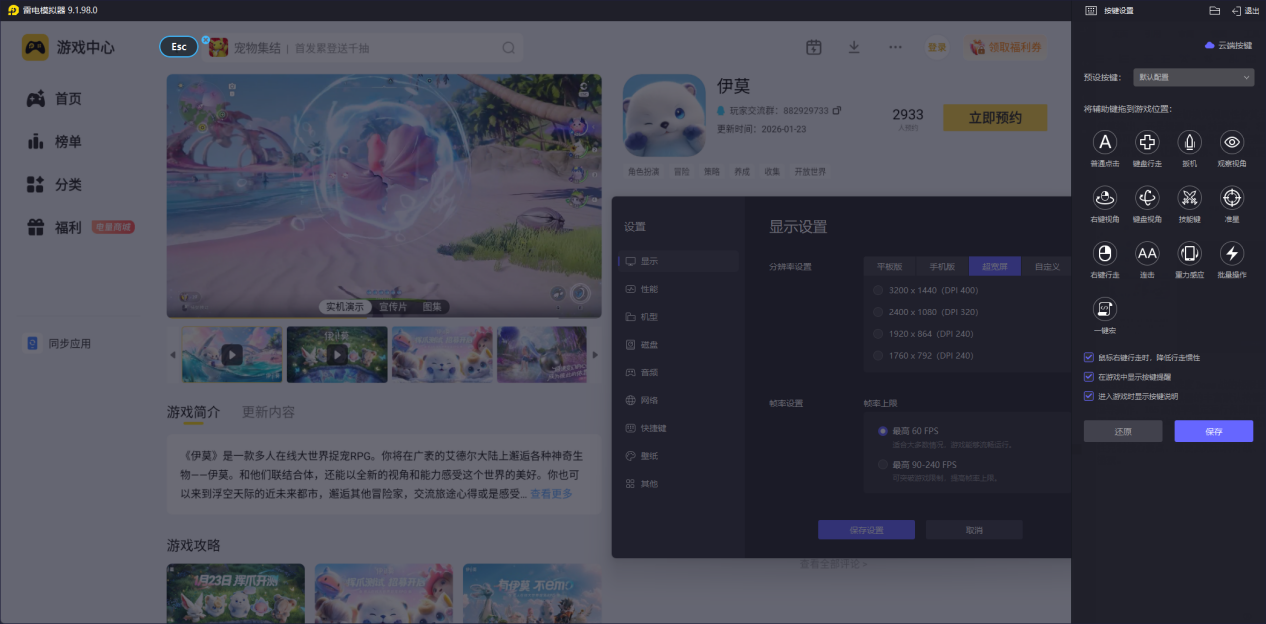Select the 键盘行走 D-pad key tool

1147,142
